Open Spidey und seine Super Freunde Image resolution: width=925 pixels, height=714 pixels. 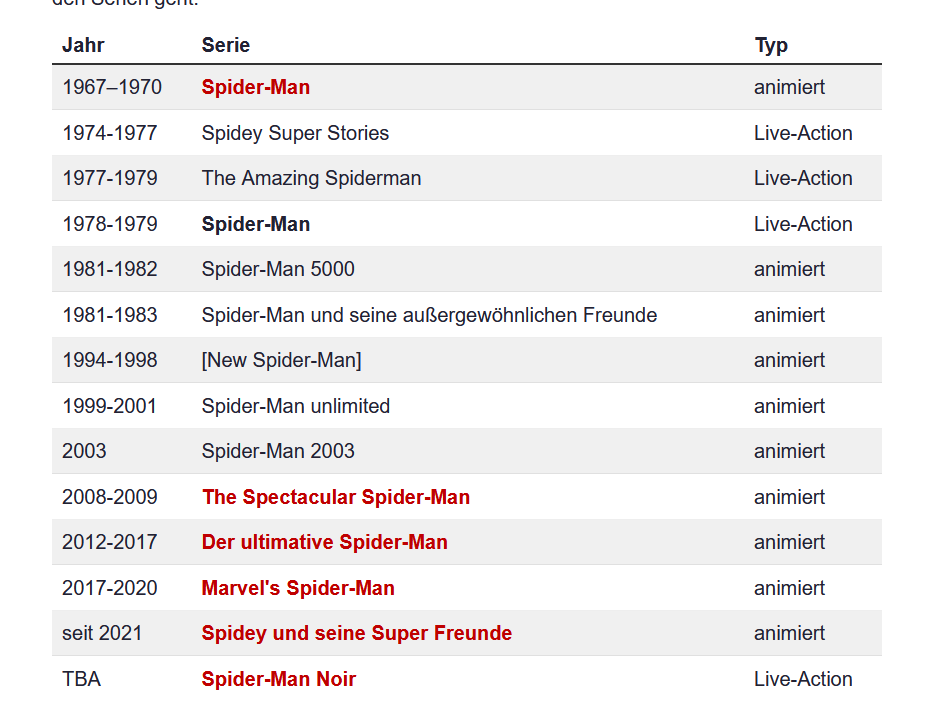point(356,633)
